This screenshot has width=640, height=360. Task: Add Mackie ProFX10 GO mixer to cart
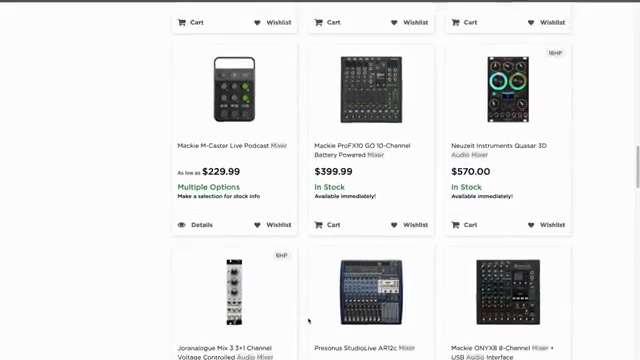click(327, 225)
